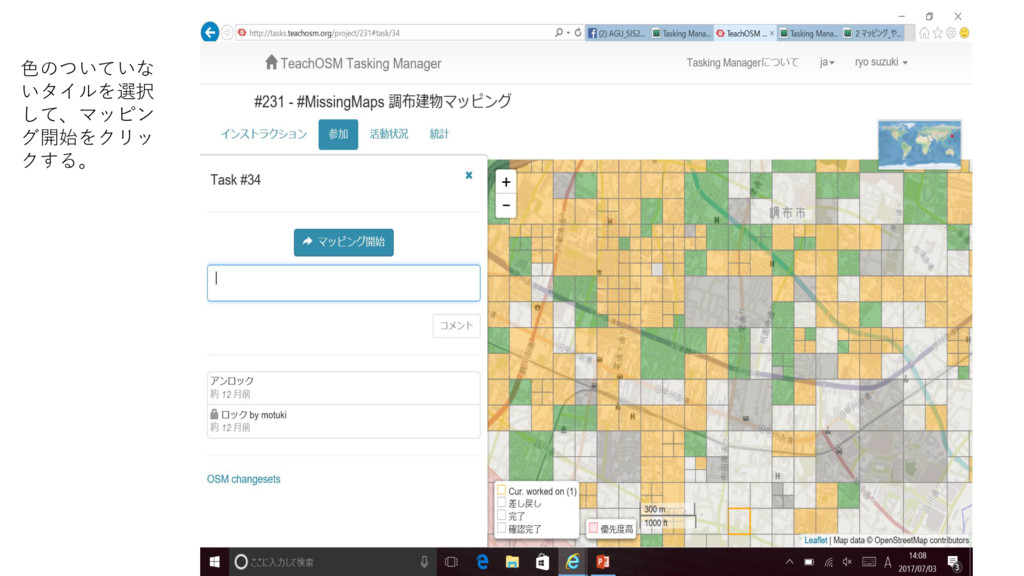Toggle the 優先度高 legend box
Image resolution: width=1024 pixels, height=576 pixels.
pos(593,528)
